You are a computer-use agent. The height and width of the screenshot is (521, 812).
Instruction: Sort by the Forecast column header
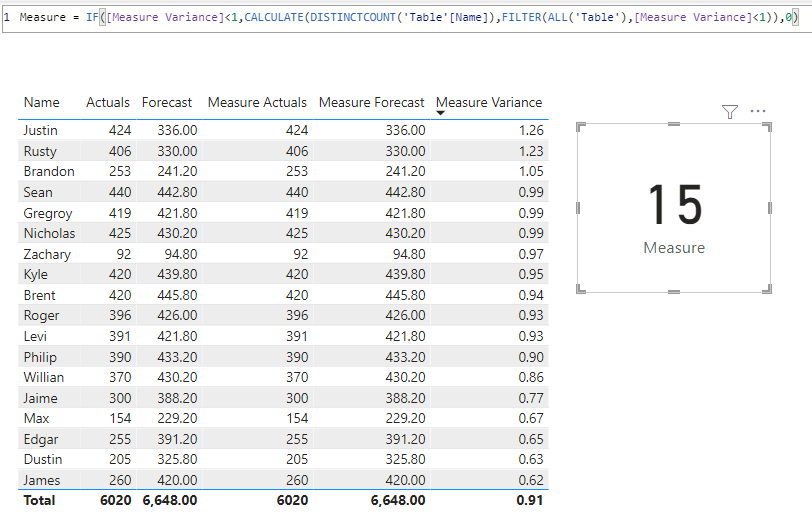(x=167, y=103)
